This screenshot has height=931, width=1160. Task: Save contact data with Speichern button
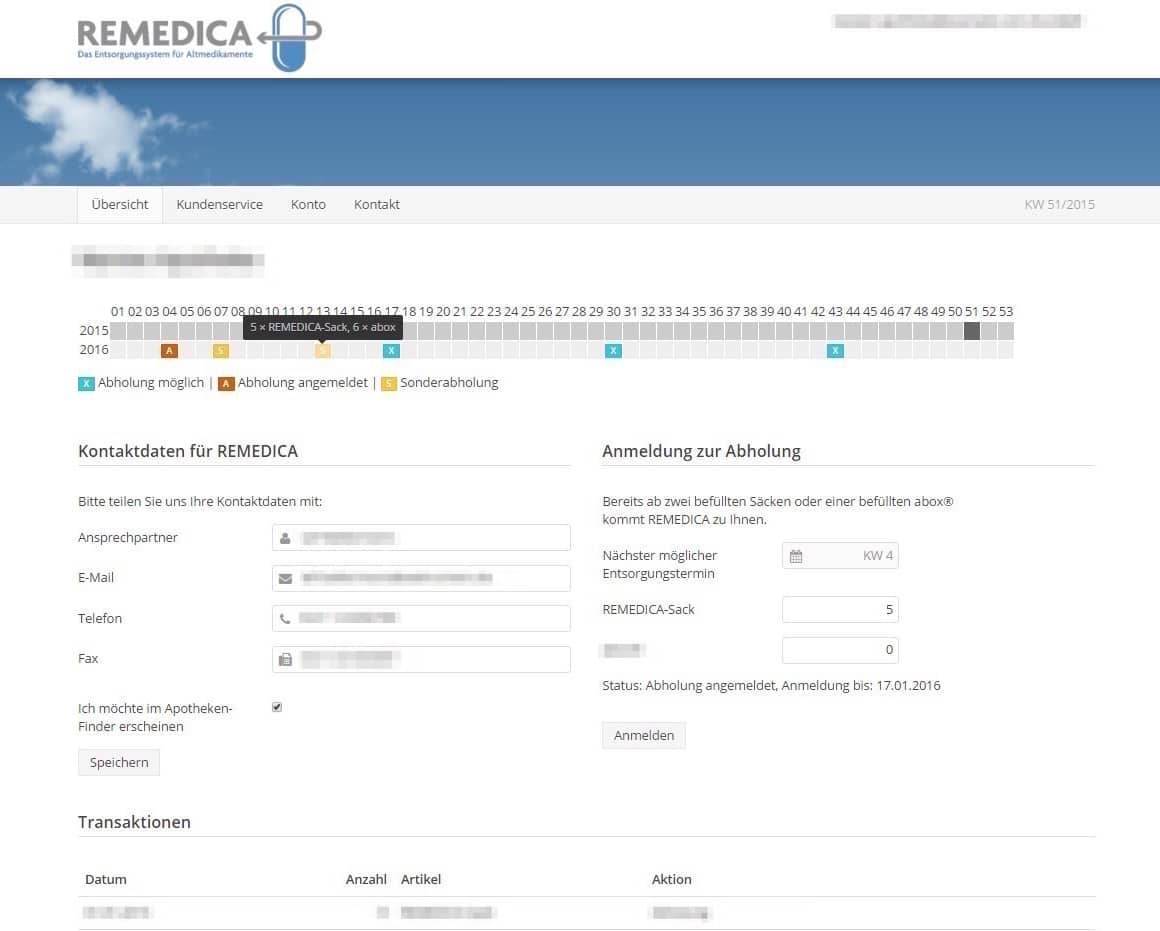tap(119, 762)
